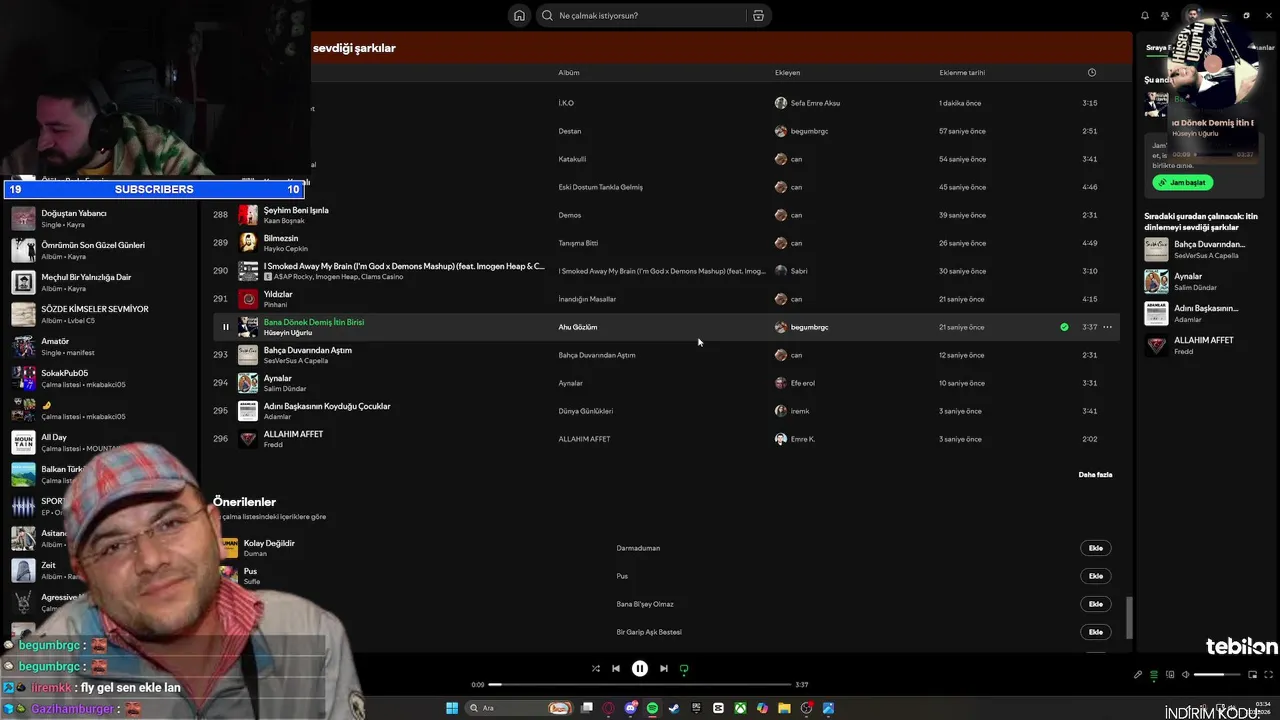This screenshot has height=720, width=1280.
Task: Select track ALLAHIM AFFET in playlist
Action: click(293, 434)
